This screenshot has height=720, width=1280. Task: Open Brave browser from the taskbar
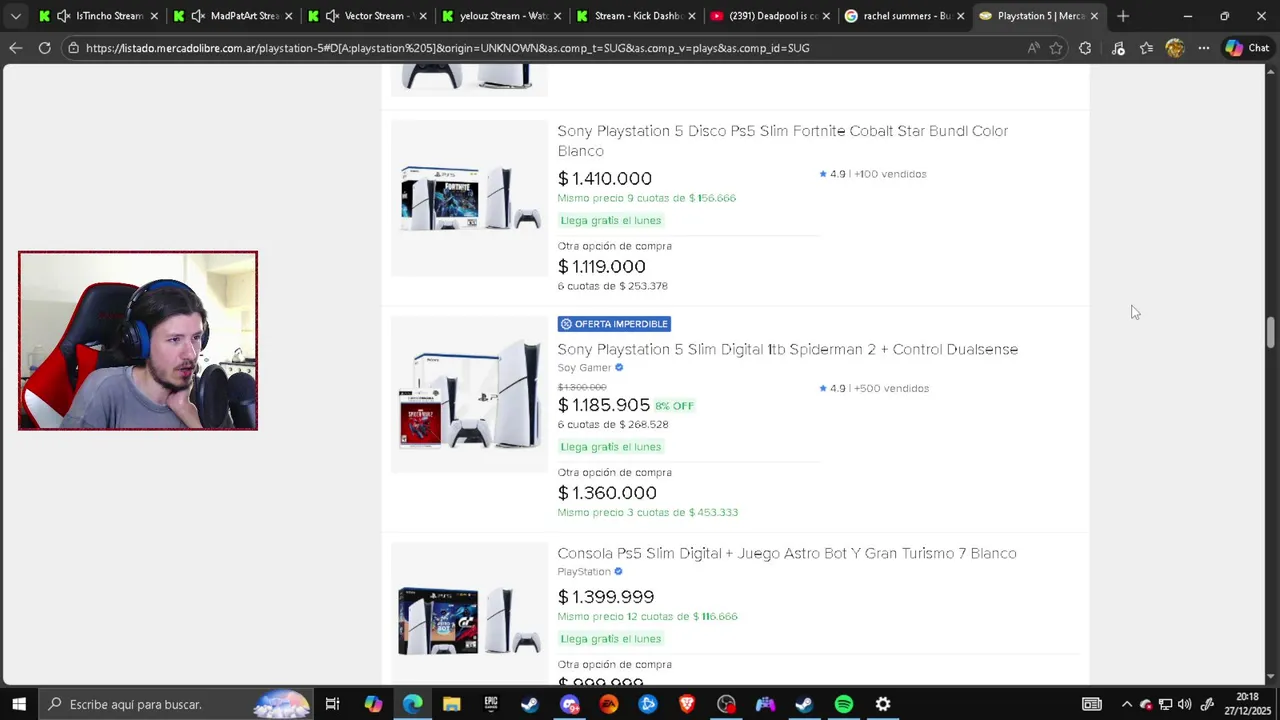tap(687, 704)
